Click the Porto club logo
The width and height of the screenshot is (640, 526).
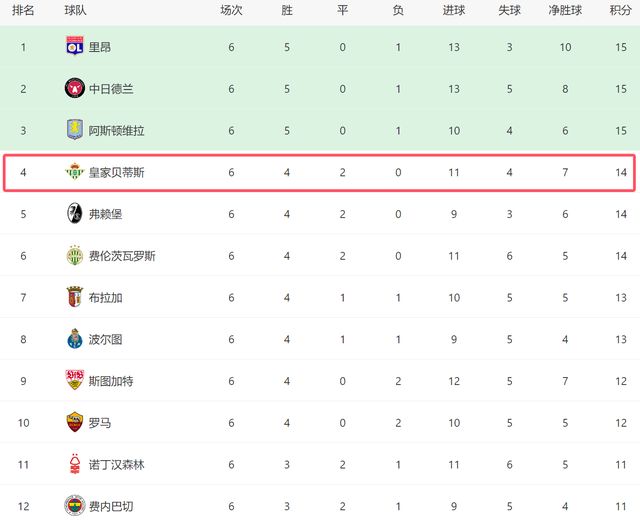pyautogui.click(x=74, y=339)
